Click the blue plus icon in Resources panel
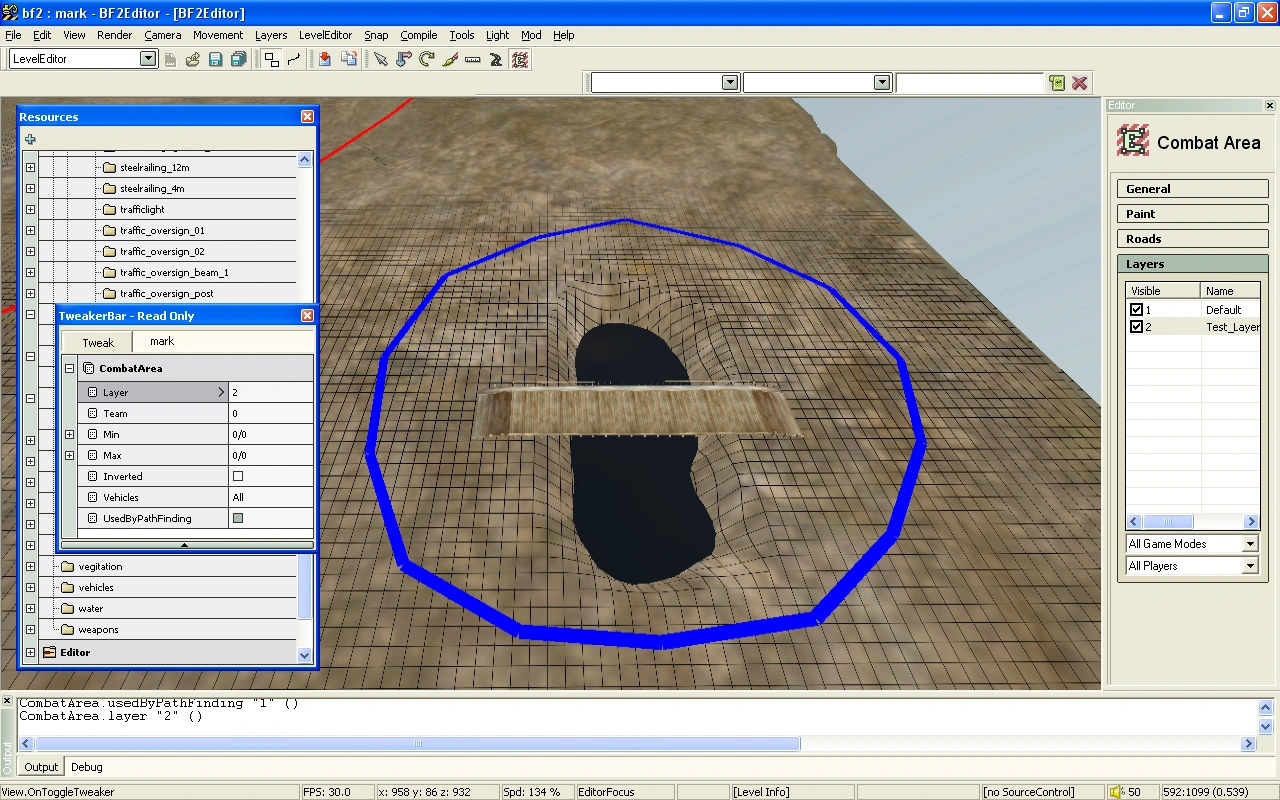 click(x=30, y=140)
